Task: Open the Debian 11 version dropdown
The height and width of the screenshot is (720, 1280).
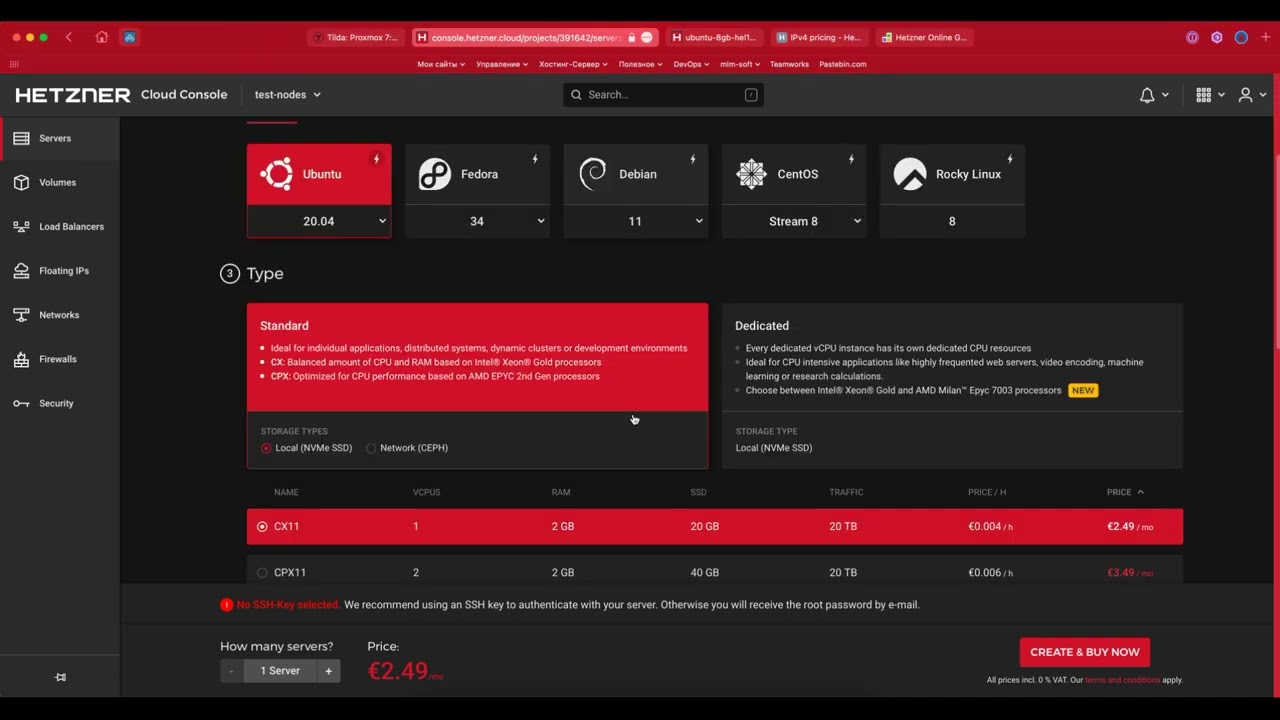Action: click(x=636, y=221)
